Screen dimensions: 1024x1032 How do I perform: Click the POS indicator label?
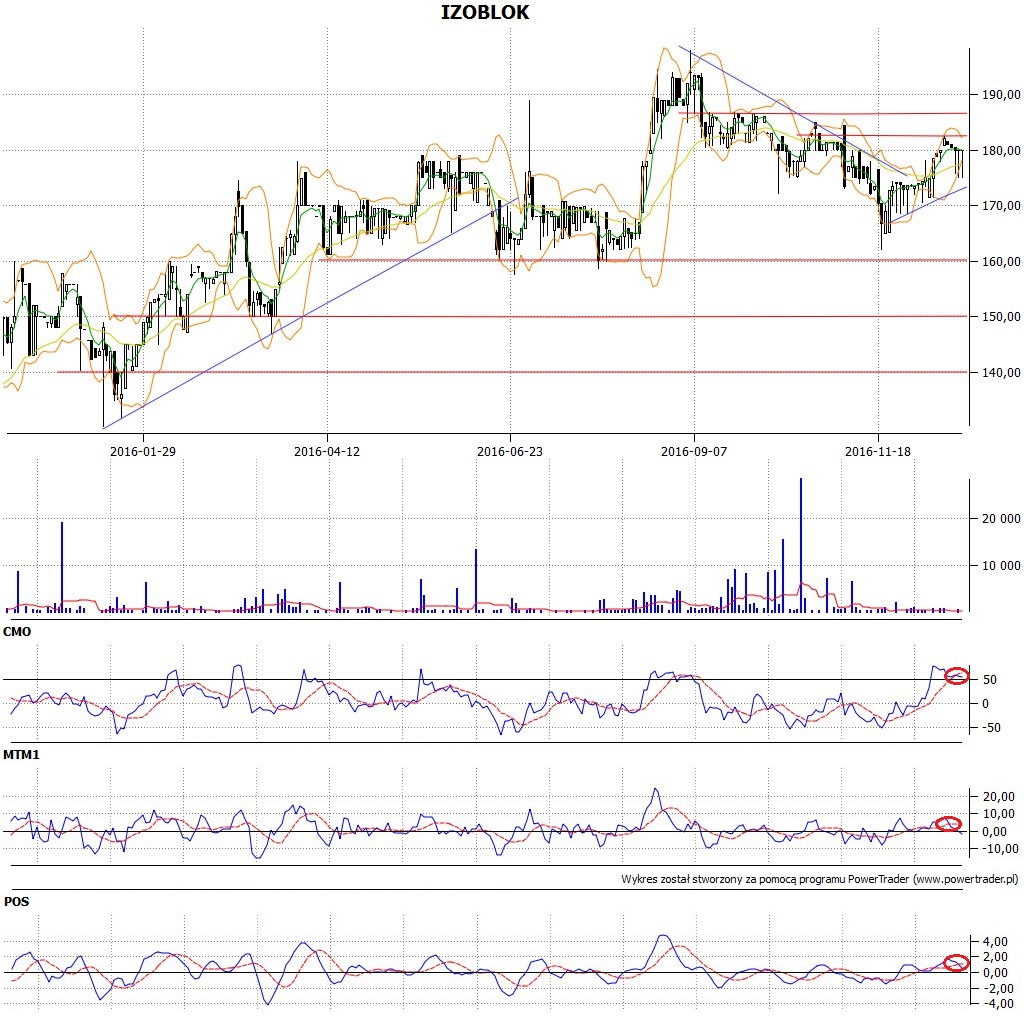16,902
